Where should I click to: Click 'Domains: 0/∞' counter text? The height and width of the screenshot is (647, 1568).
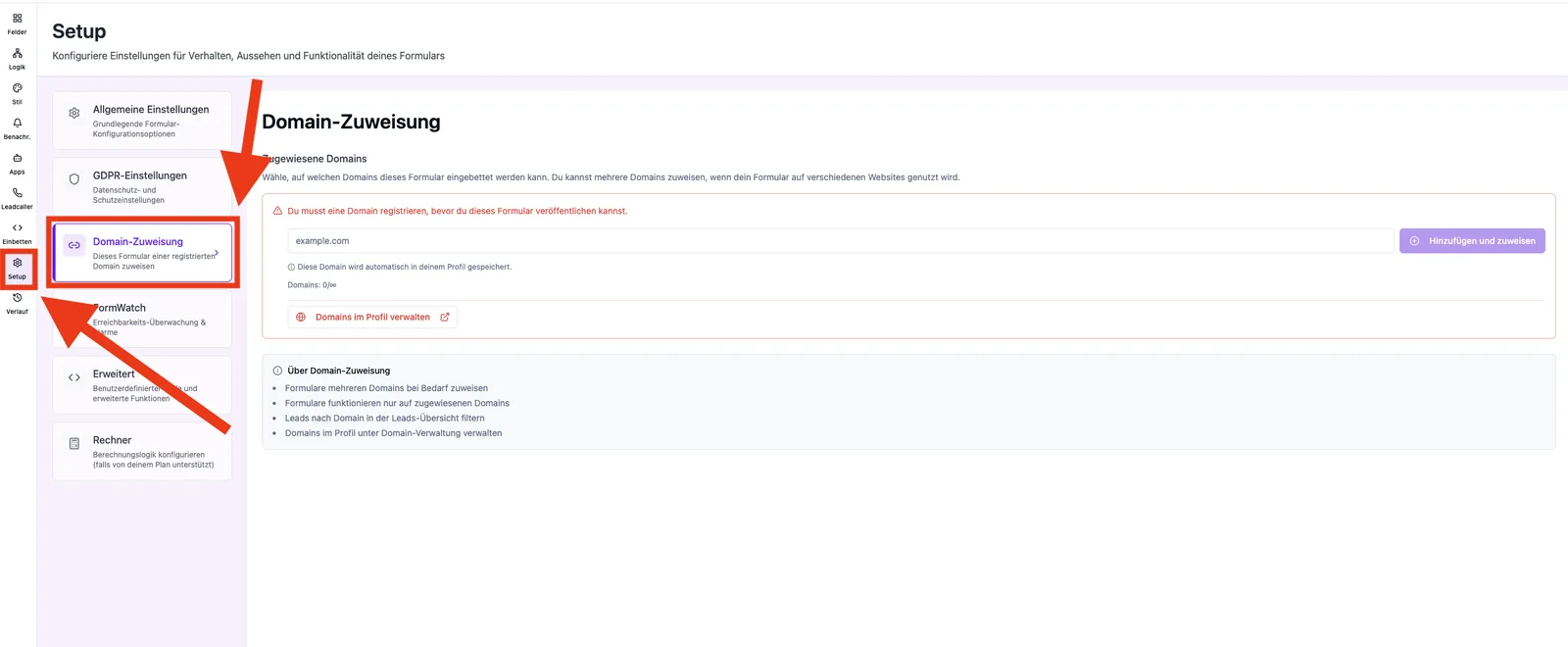pyautogui.click(x=312, y=285)
